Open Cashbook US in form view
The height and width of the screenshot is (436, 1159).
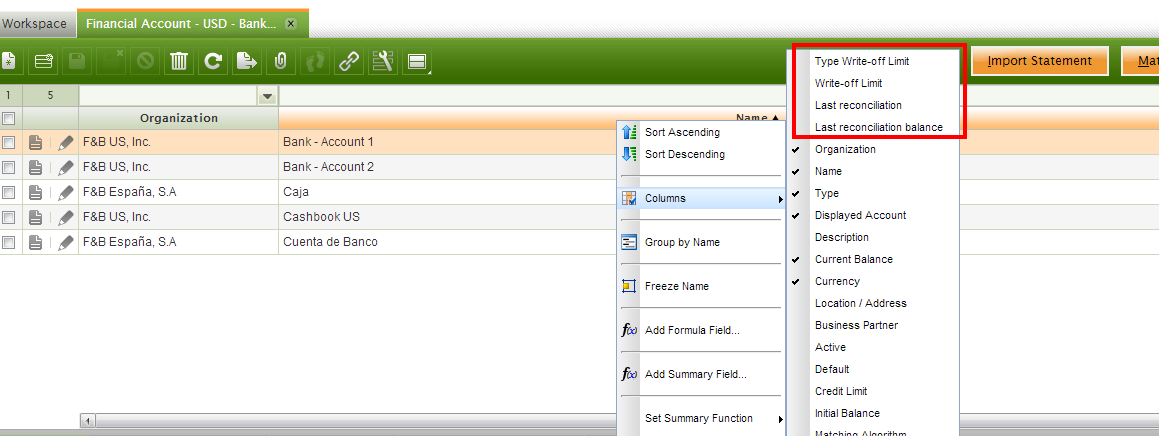tap(35, 217)
